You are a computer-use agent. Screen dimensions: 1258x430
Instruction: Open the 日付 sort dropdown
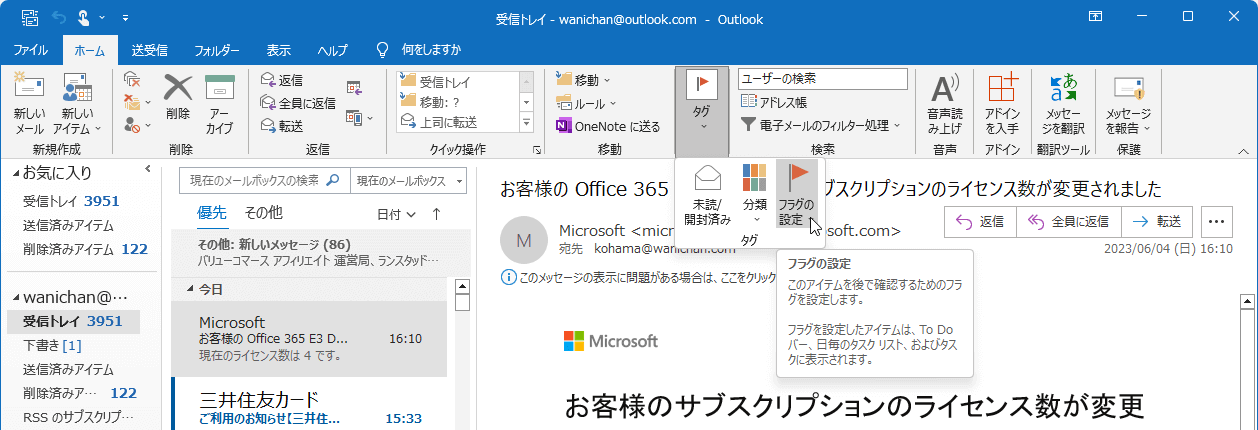click(x=395, y=214)
